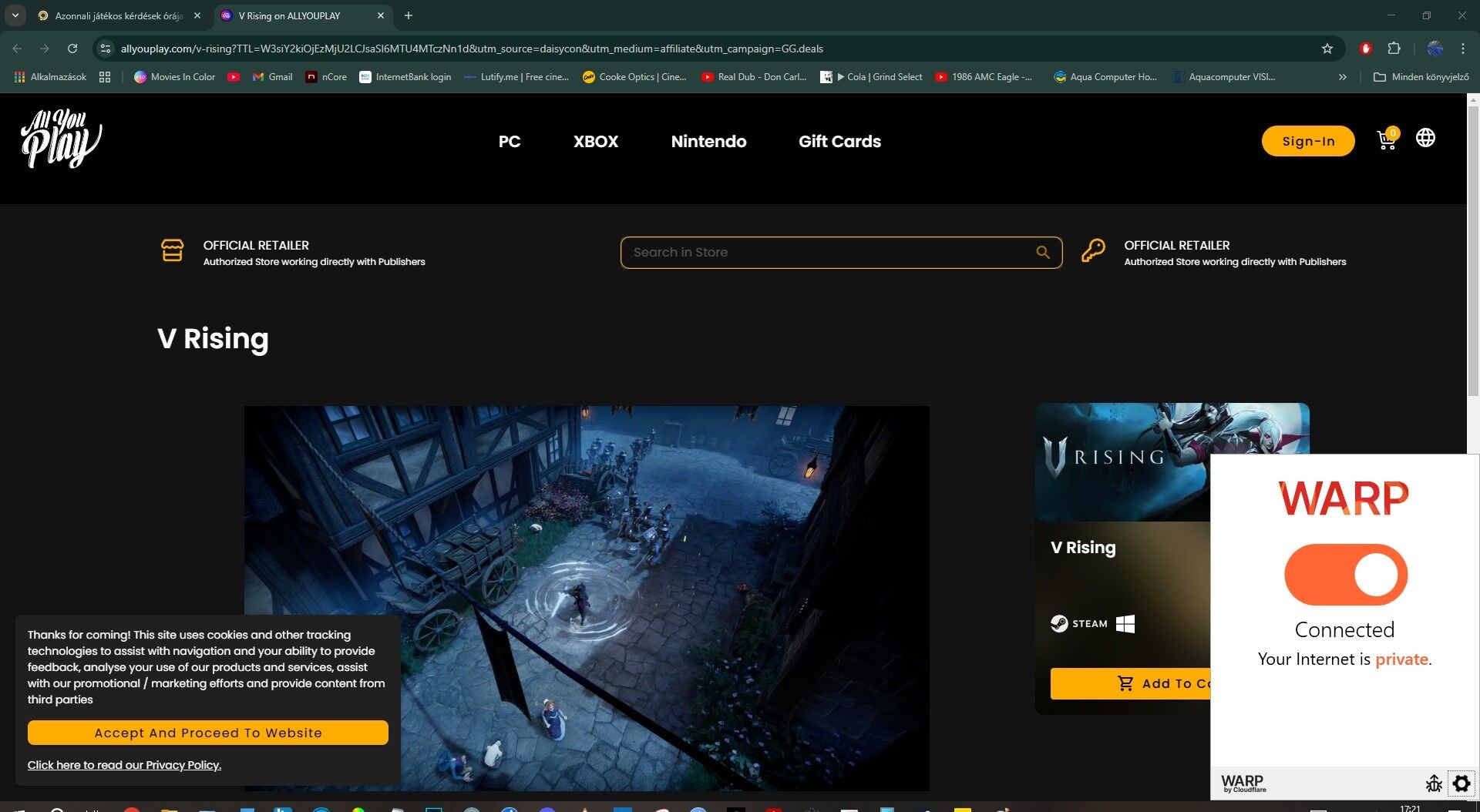Open the tab grid bookmark icon

105,77
